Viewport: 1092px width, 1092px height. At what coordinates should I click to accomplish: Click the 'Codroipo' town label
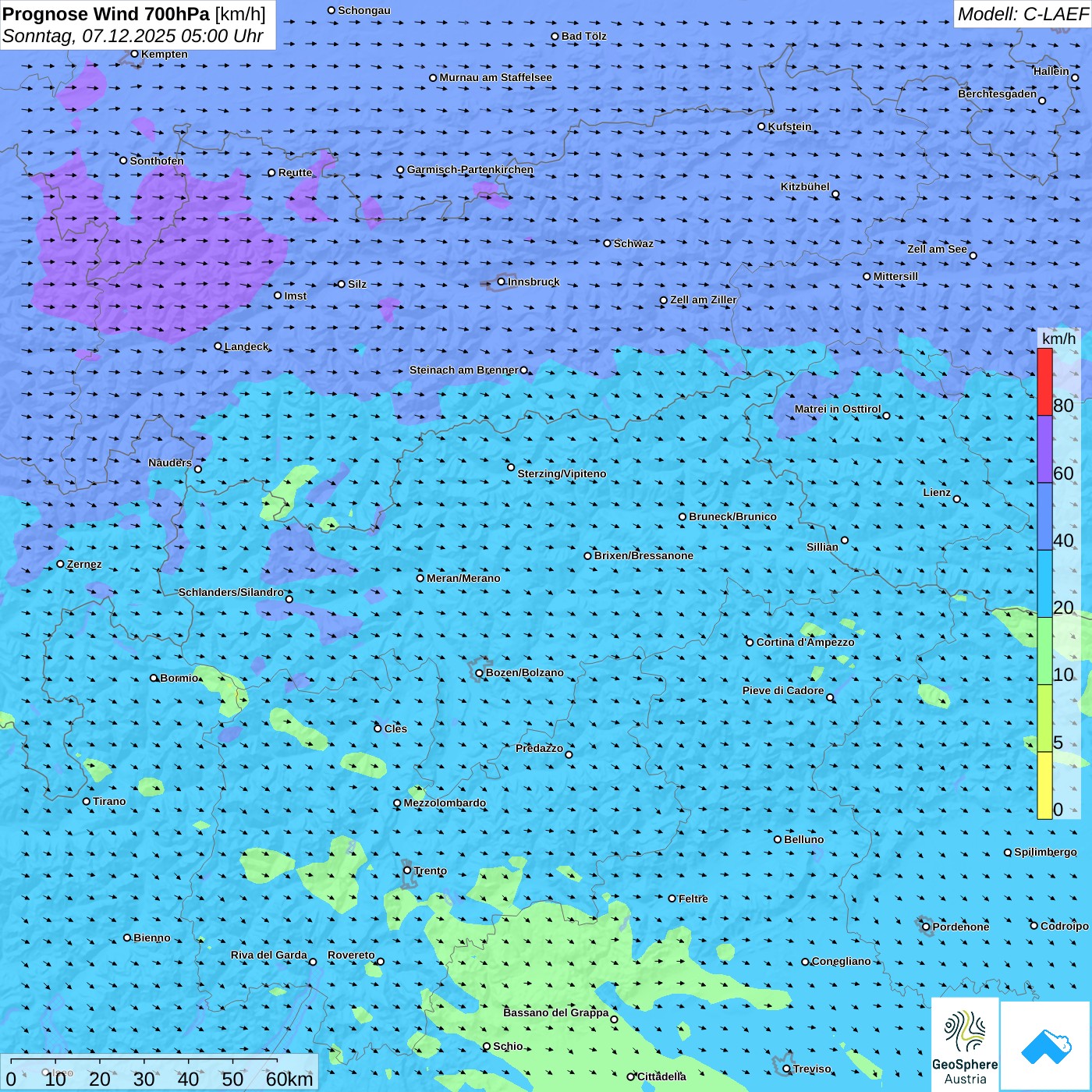coord(1064,926)
